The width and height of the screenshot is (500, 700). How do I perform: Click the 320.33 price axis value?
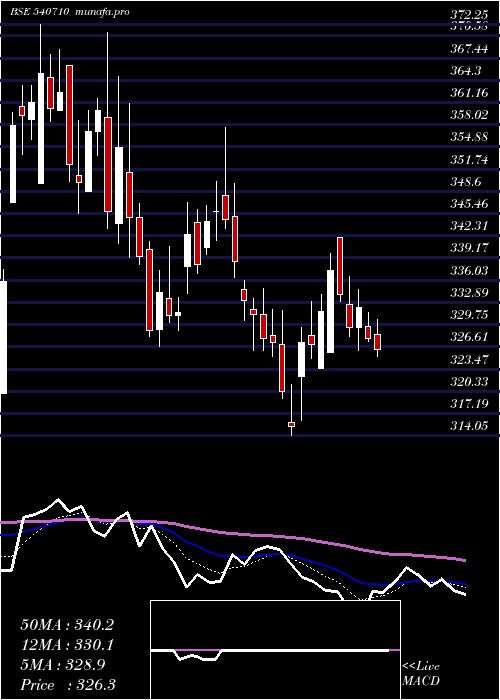coord(469,382)
